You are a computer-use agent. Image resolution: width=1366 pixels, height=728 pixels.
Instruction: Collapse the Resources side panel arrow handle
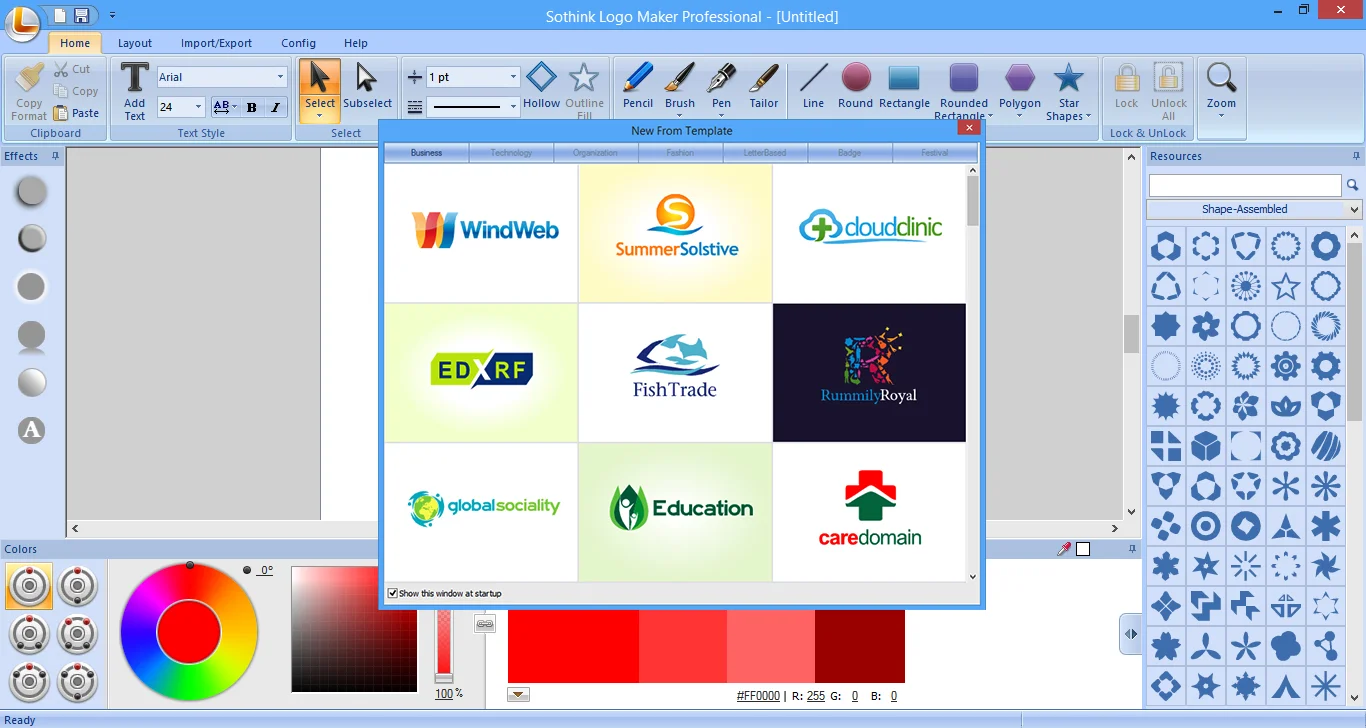coord(1130,634)
